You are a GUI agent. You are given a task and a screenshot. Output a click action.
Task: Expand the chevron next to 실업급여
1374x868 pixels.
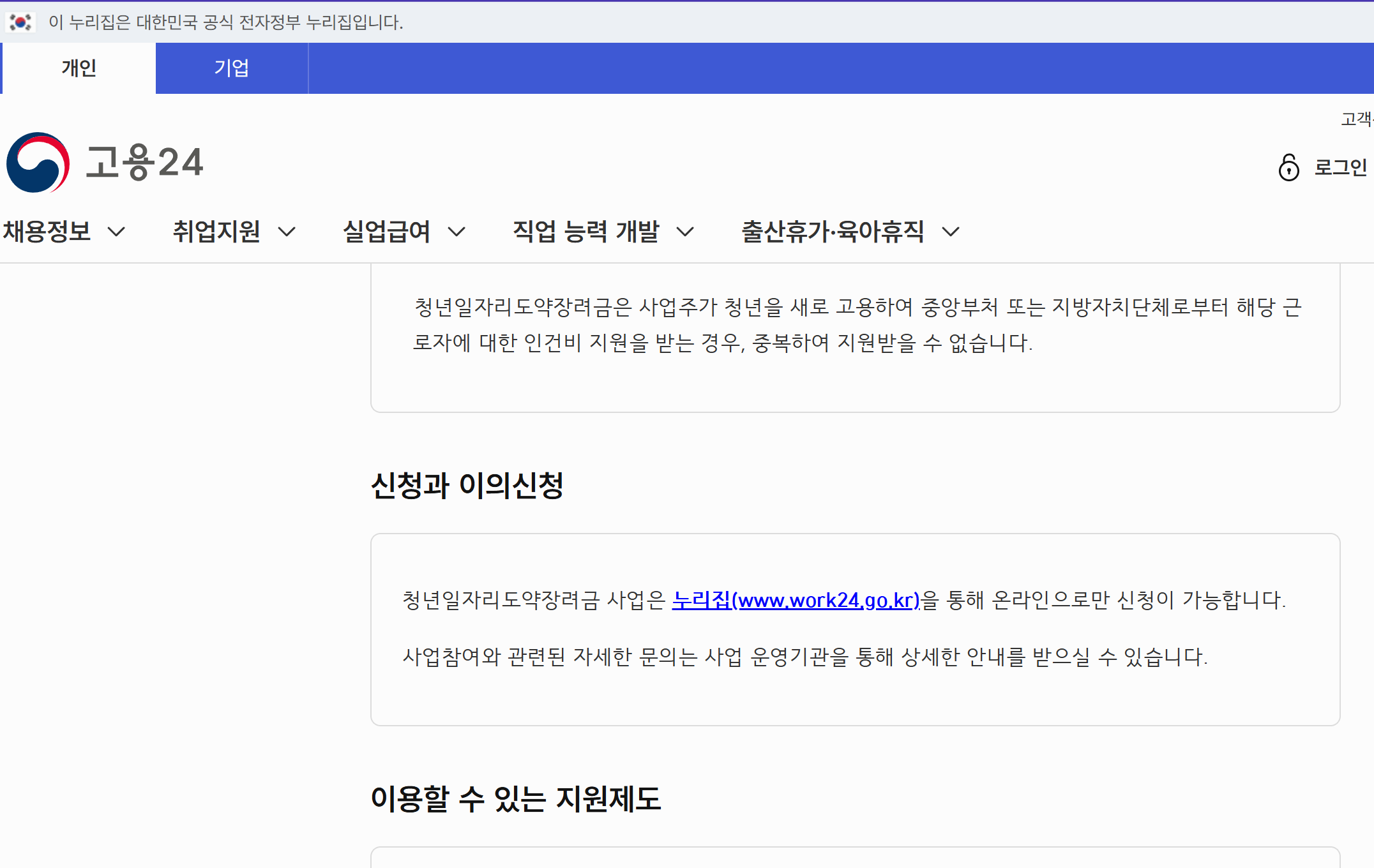457,232
